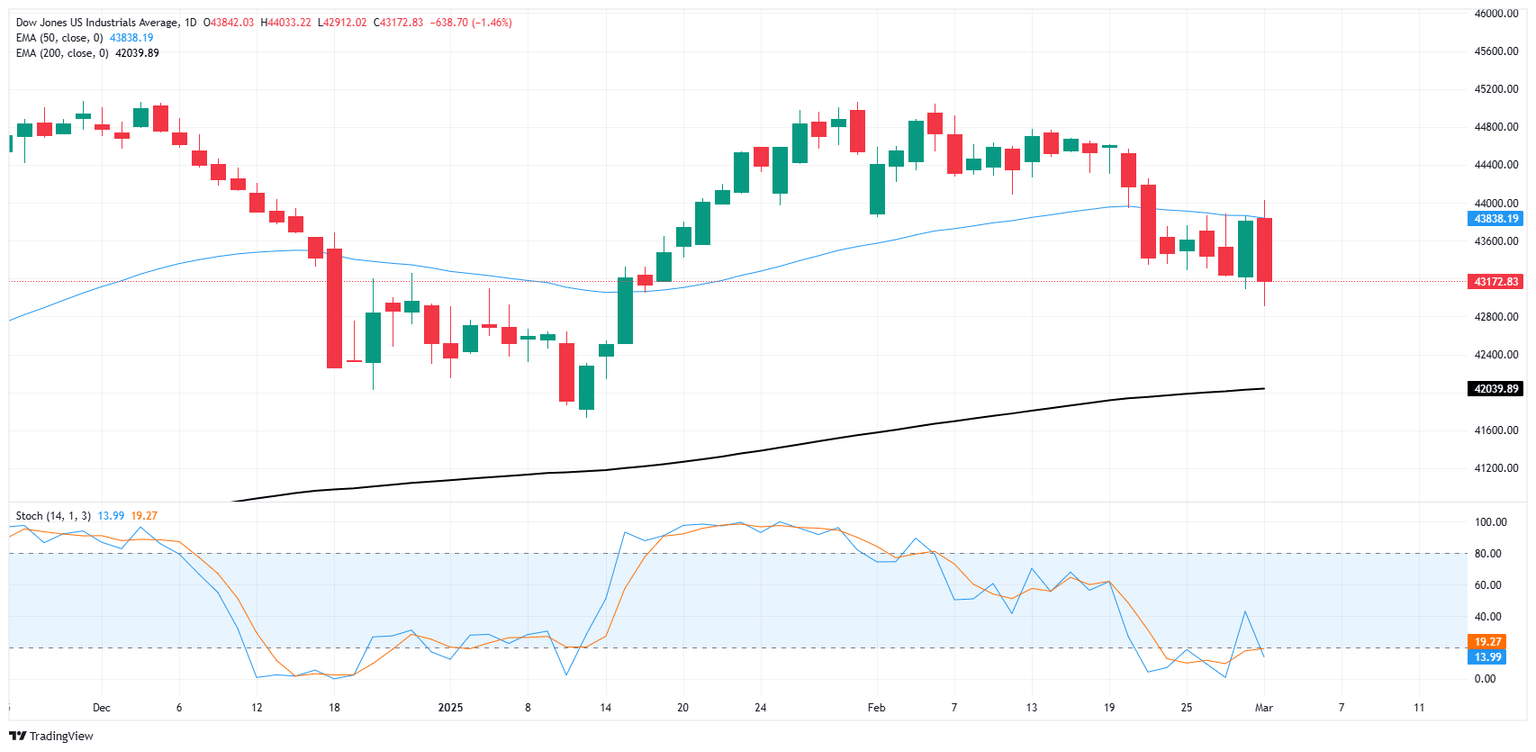1536x752 pixels.
Task: Click the Feb label on the time axis
Action: (877, 707)
